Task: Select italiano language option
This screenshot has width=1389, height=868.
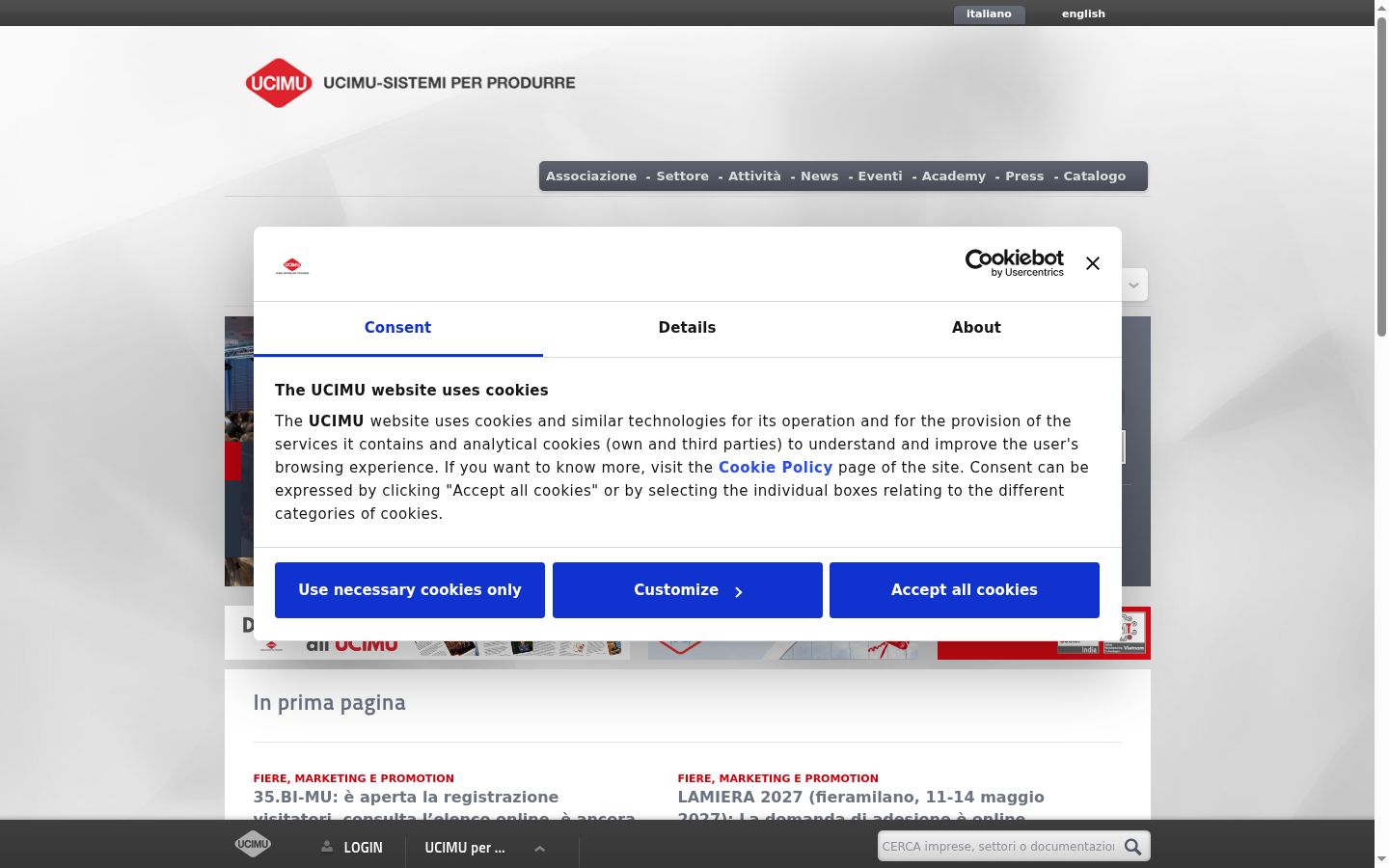Action: (989, 14)
